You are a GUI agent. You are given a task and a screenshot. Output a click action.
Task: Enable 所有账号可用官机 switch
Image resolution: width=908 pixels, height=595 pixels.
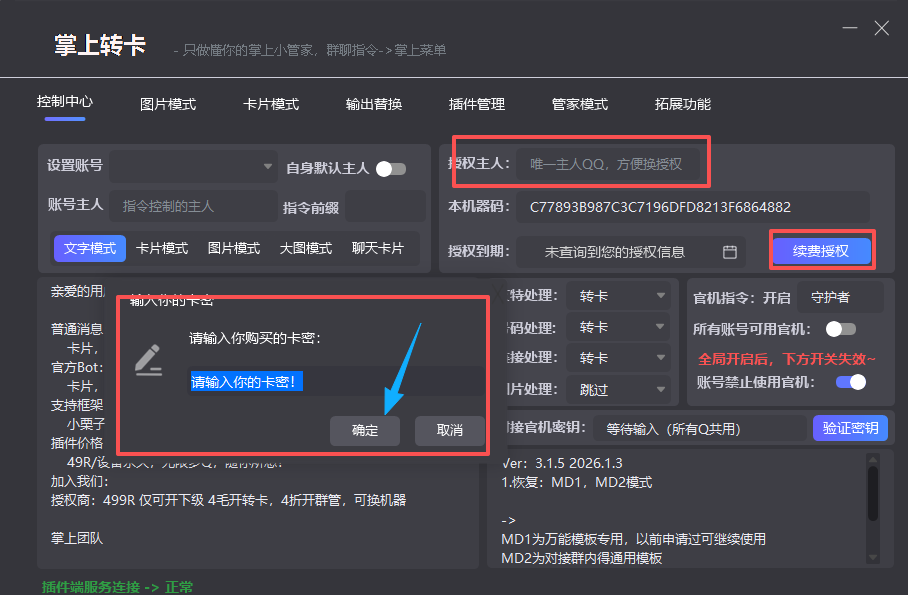click(x=840, y=328)
